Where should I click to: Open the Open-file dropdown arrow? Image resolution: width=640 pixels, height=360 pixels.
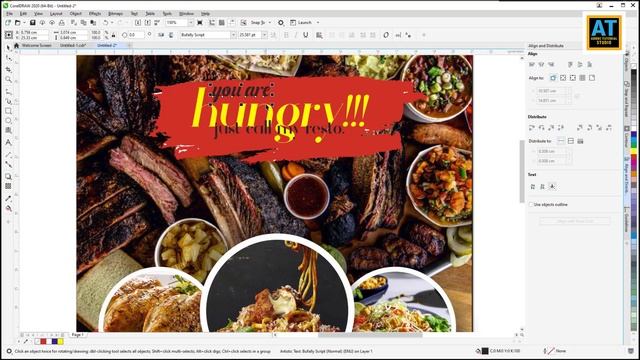(24, 23)
